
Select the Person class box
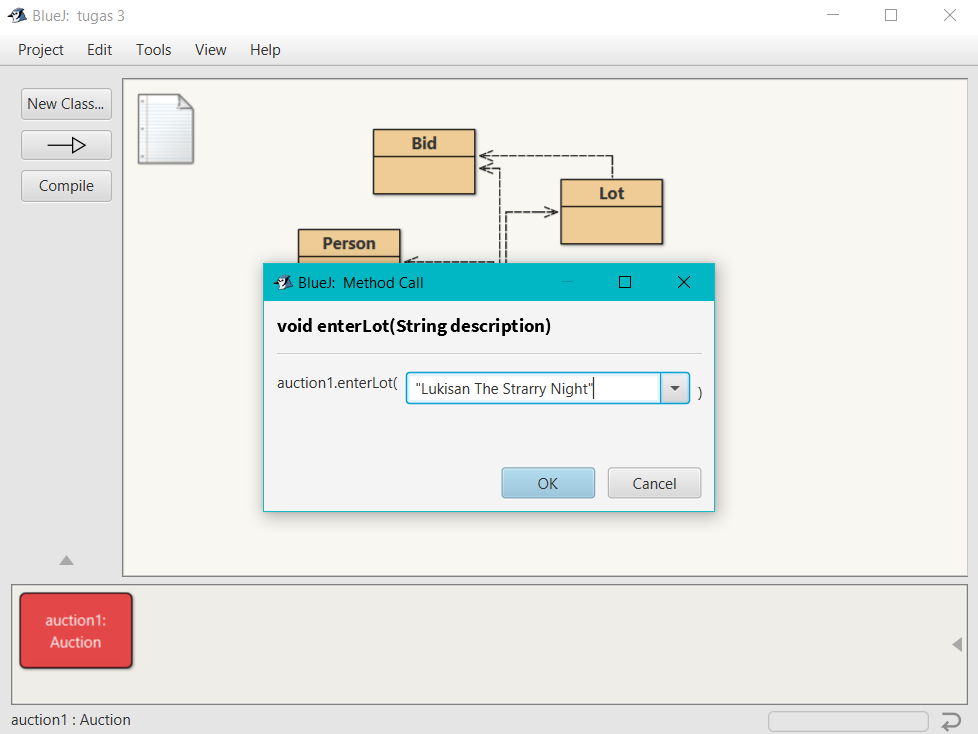click(x=349, y=246)
